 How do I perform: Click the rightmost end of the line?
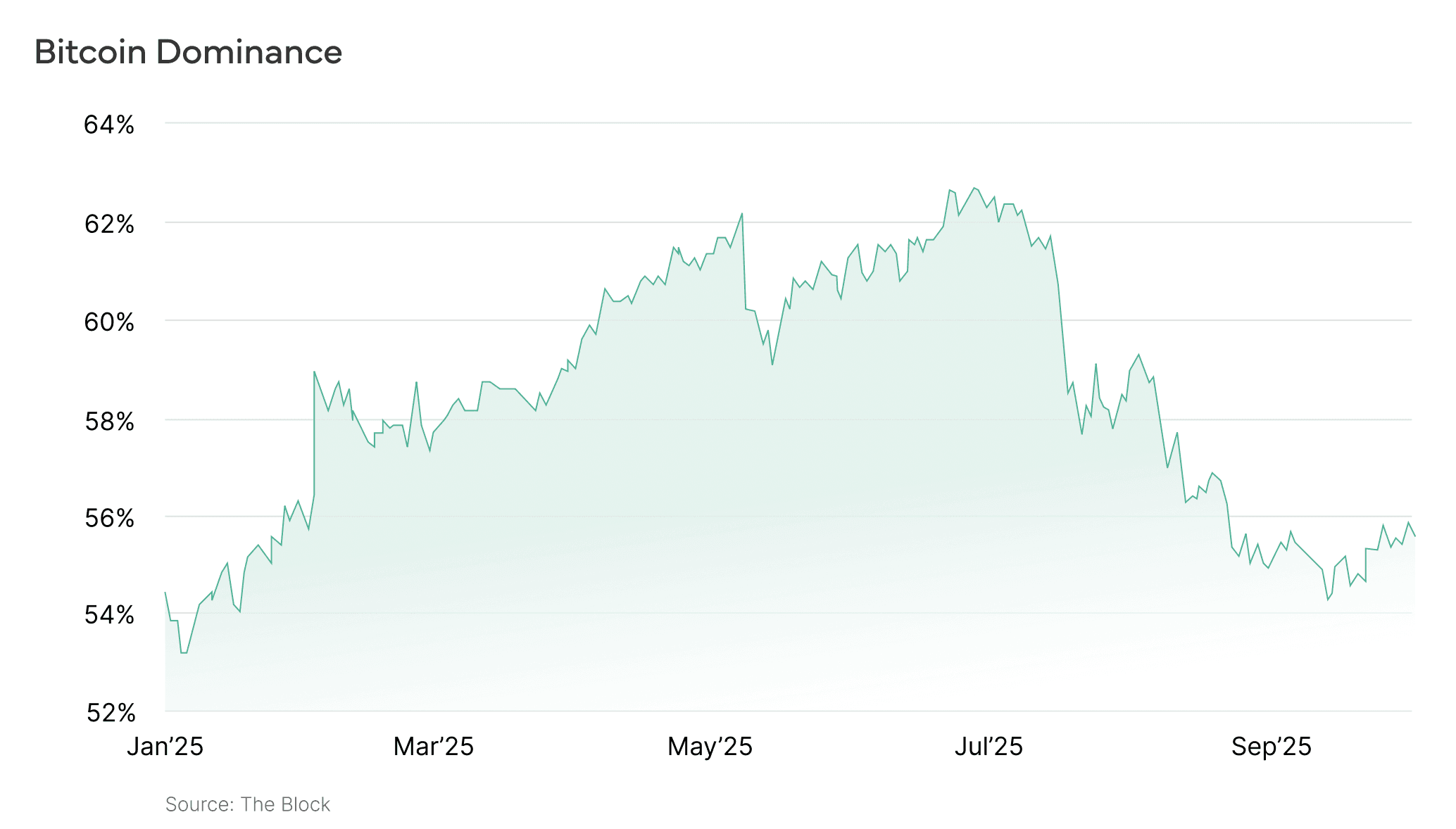click(1414, 536)
